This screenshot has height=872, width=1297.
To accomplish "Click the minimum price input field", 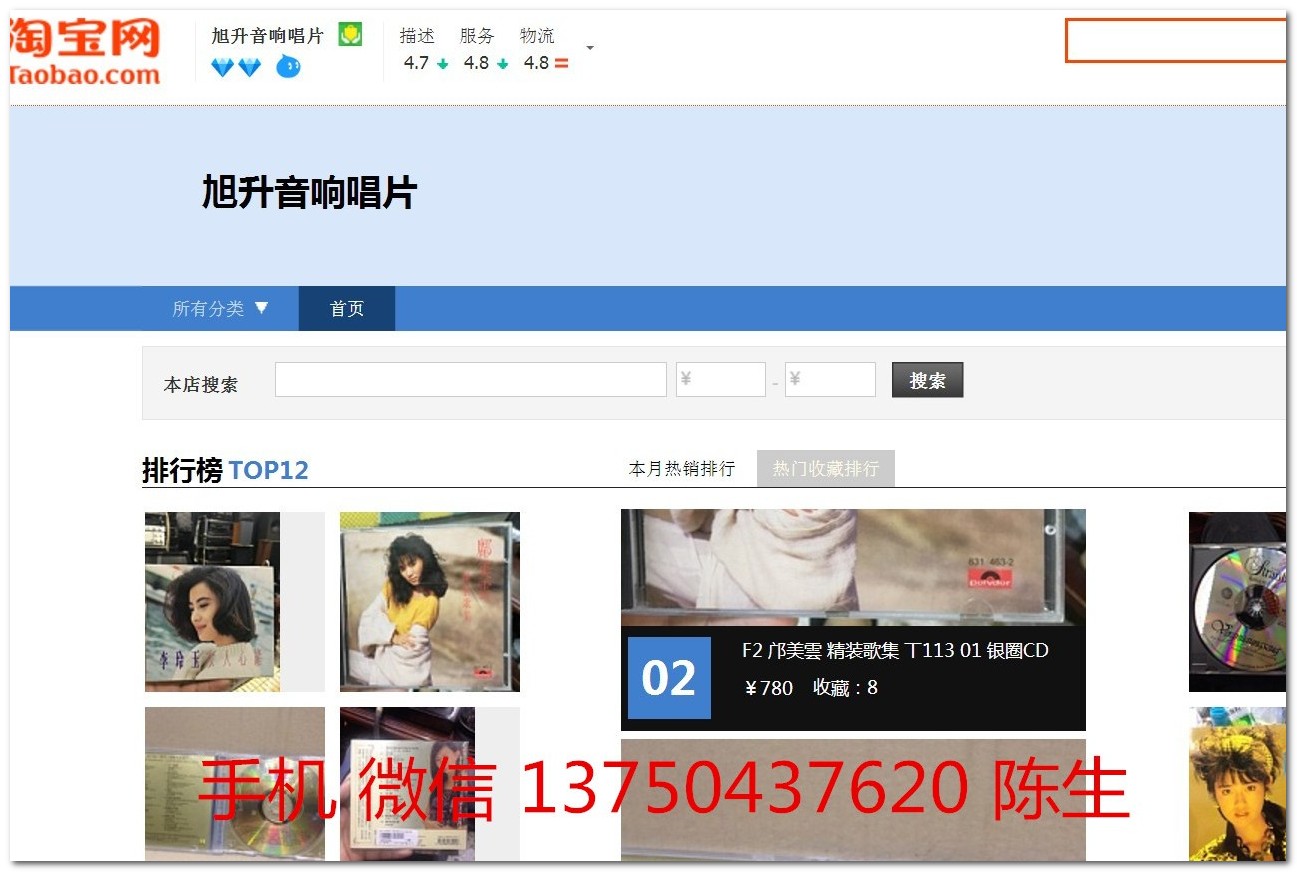I will (720, 380).
